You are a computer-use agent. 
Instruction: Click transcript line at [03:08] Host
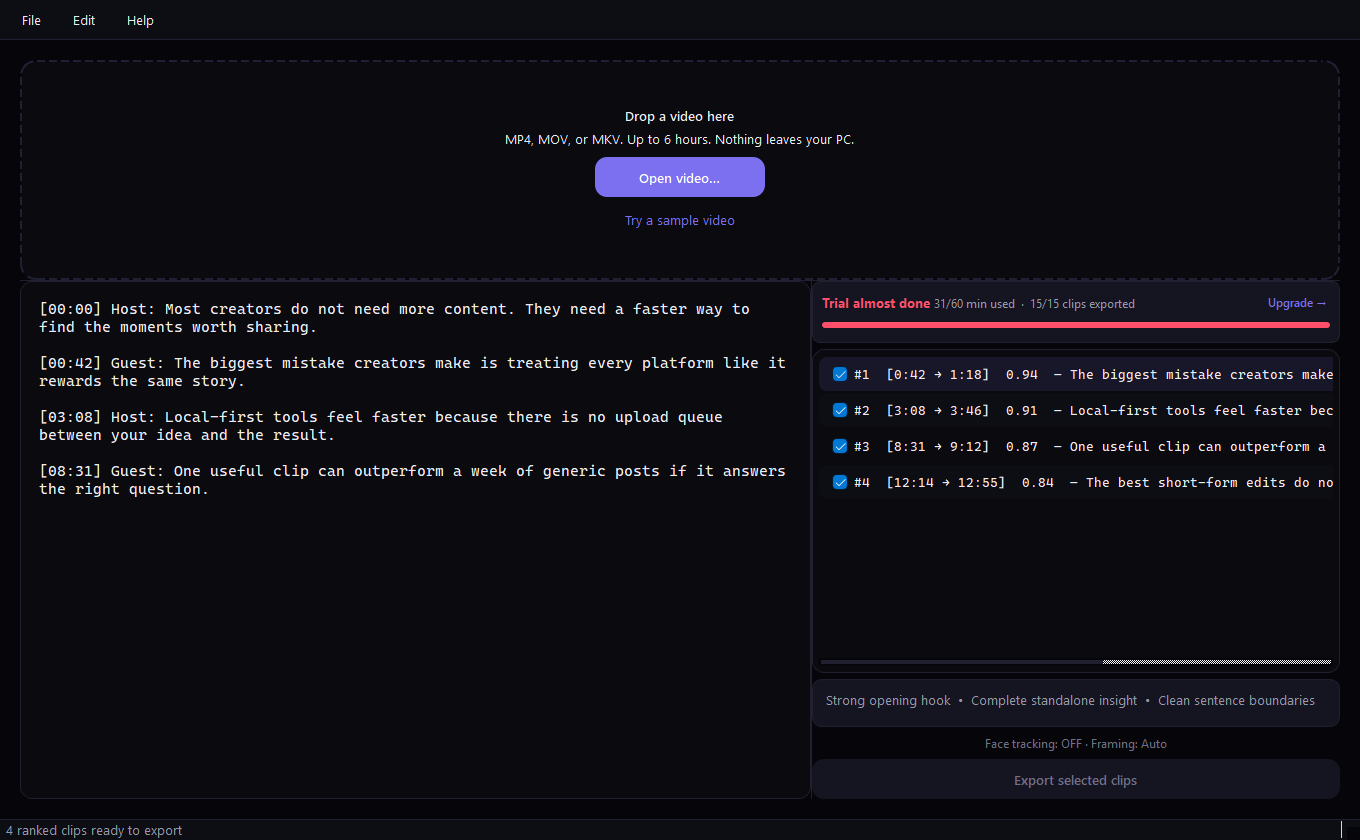point(381,426)
